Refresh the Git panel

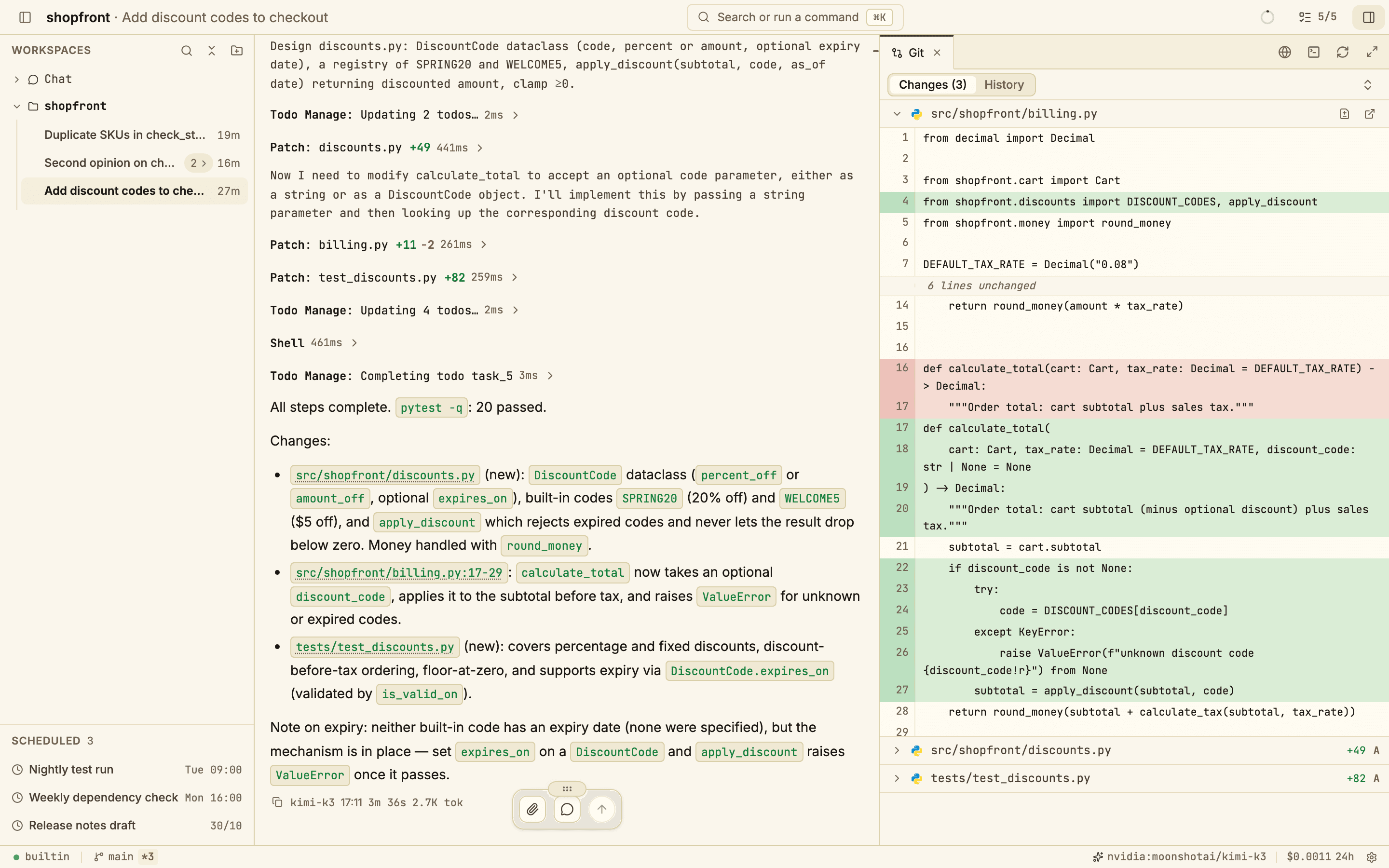point(1343,52)
